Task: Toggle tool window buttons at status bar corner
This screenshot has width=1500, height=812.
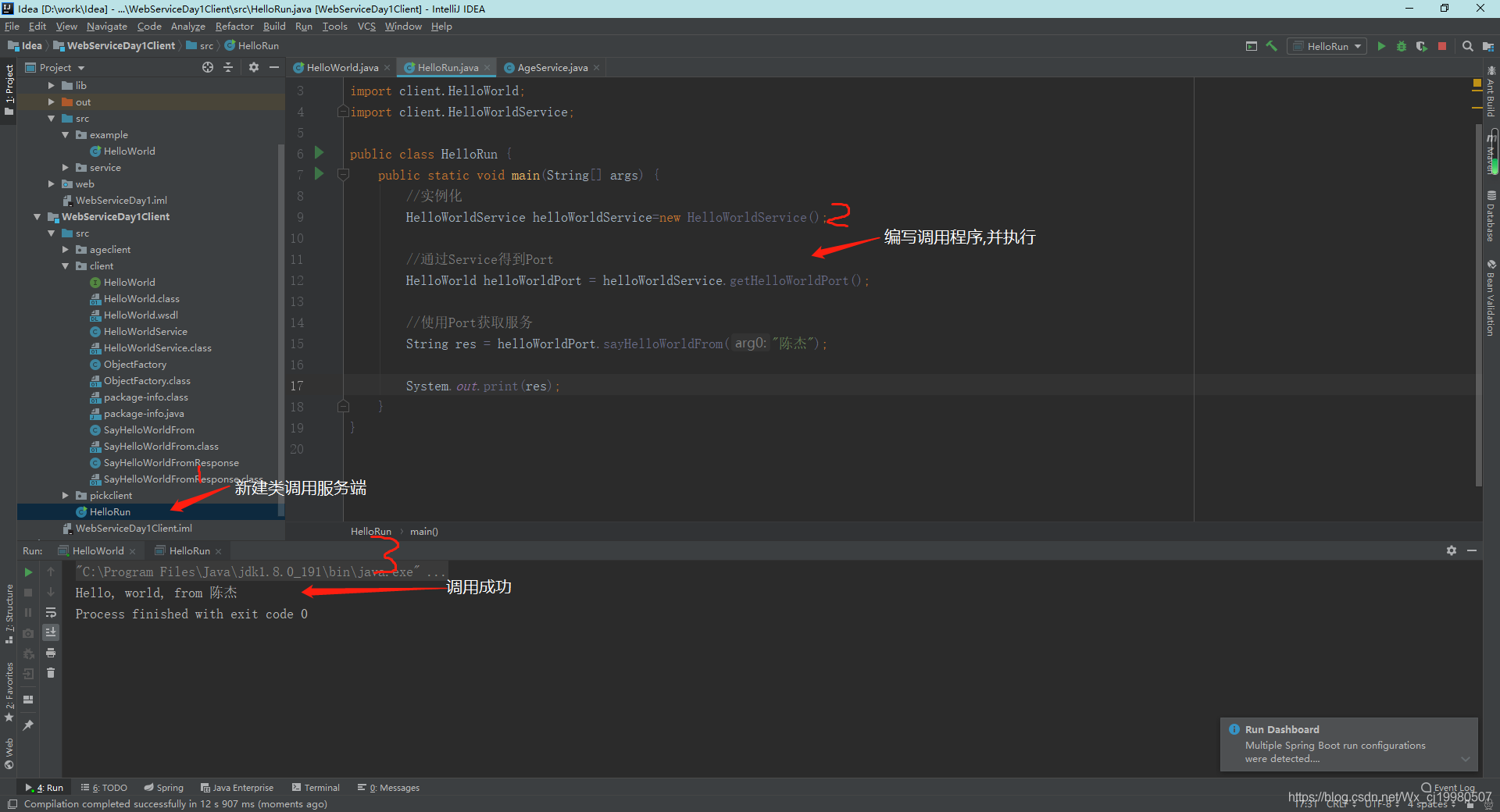Action: point(12,804)
